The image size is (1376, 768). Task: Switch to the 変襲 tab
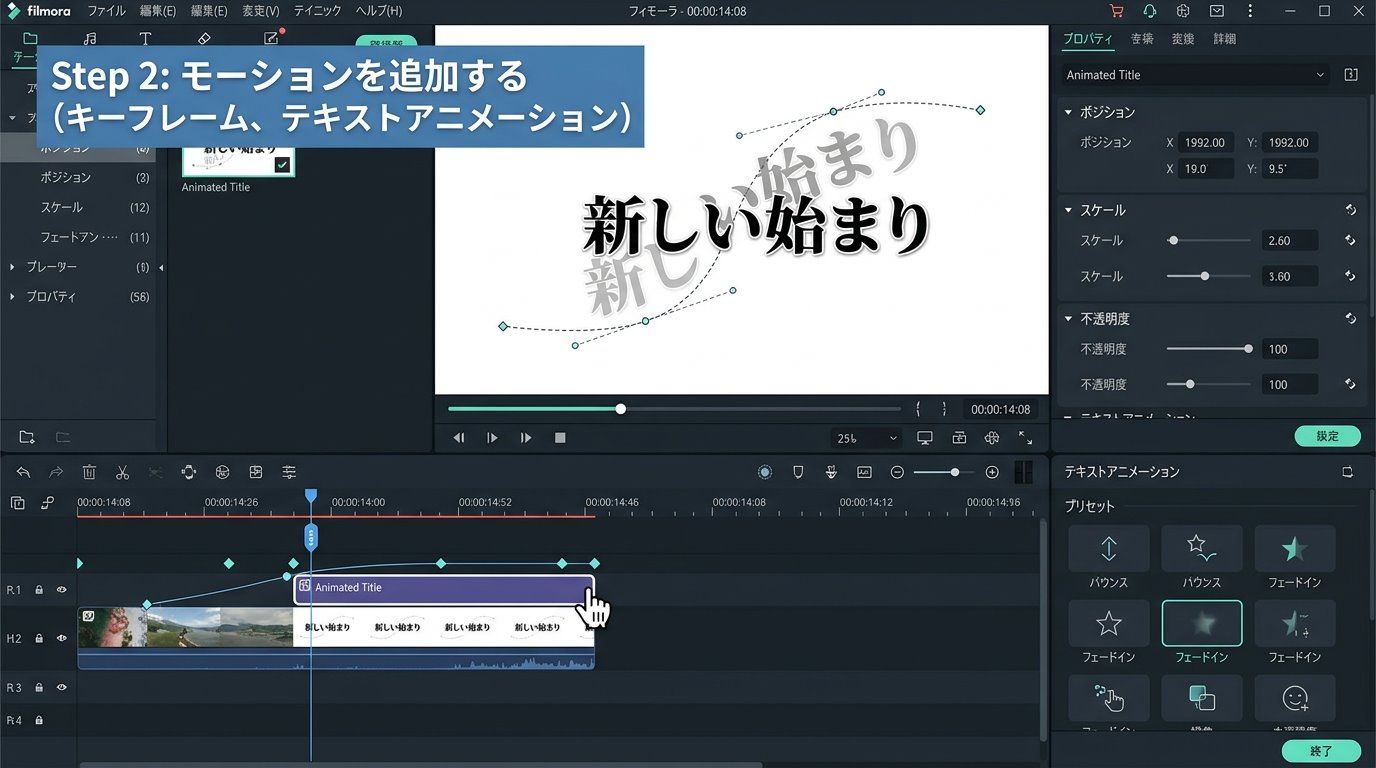tap(1183, 39)
